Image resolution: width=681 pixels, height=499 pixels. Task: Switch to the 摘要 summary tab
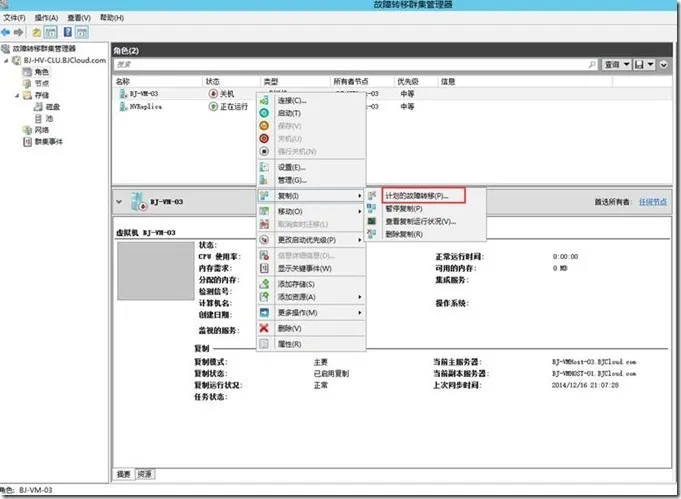click(x=124, y=474)
